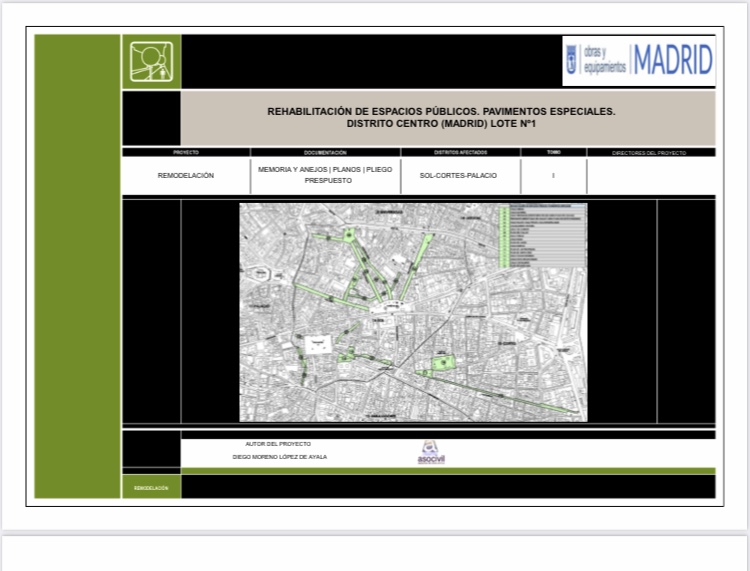The image size is (750, 571).
Task: Click the 'REMODELACIÓN' cell under Proyecto
Action: coord(186,176)
